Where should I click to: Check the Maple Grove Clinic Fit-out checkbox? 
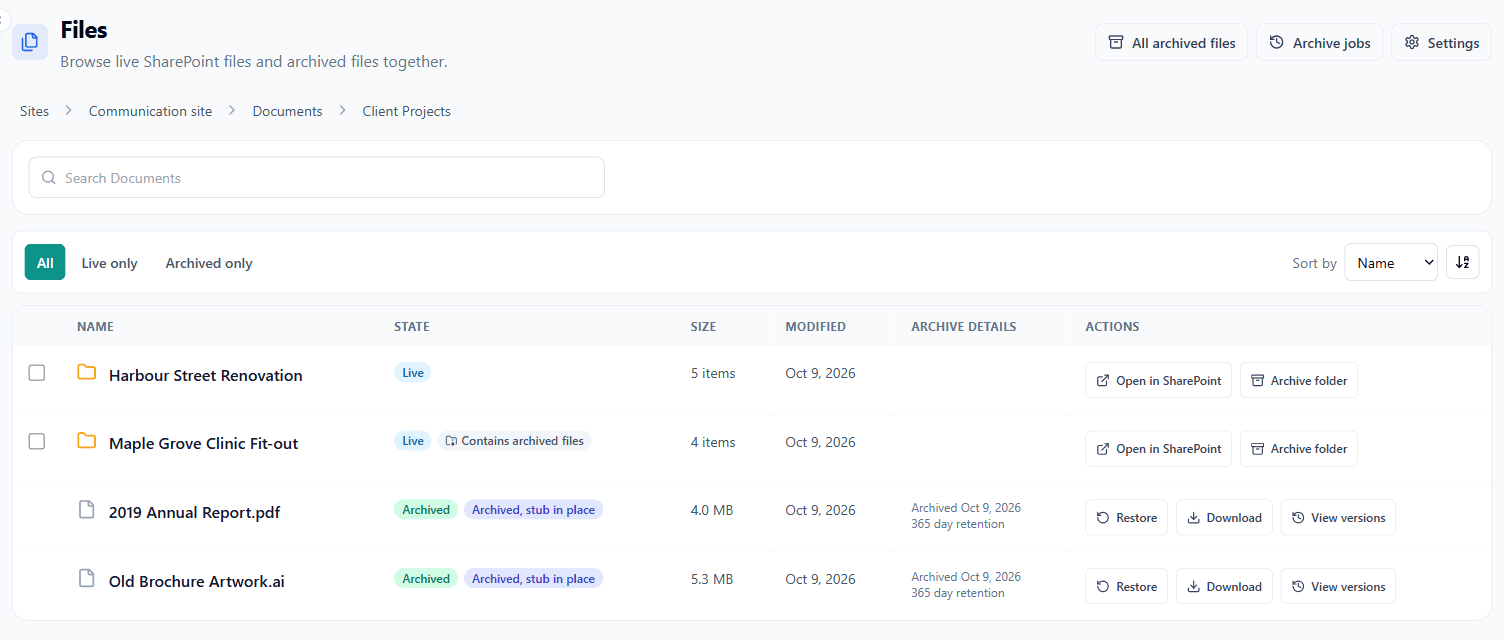[37, 441]
